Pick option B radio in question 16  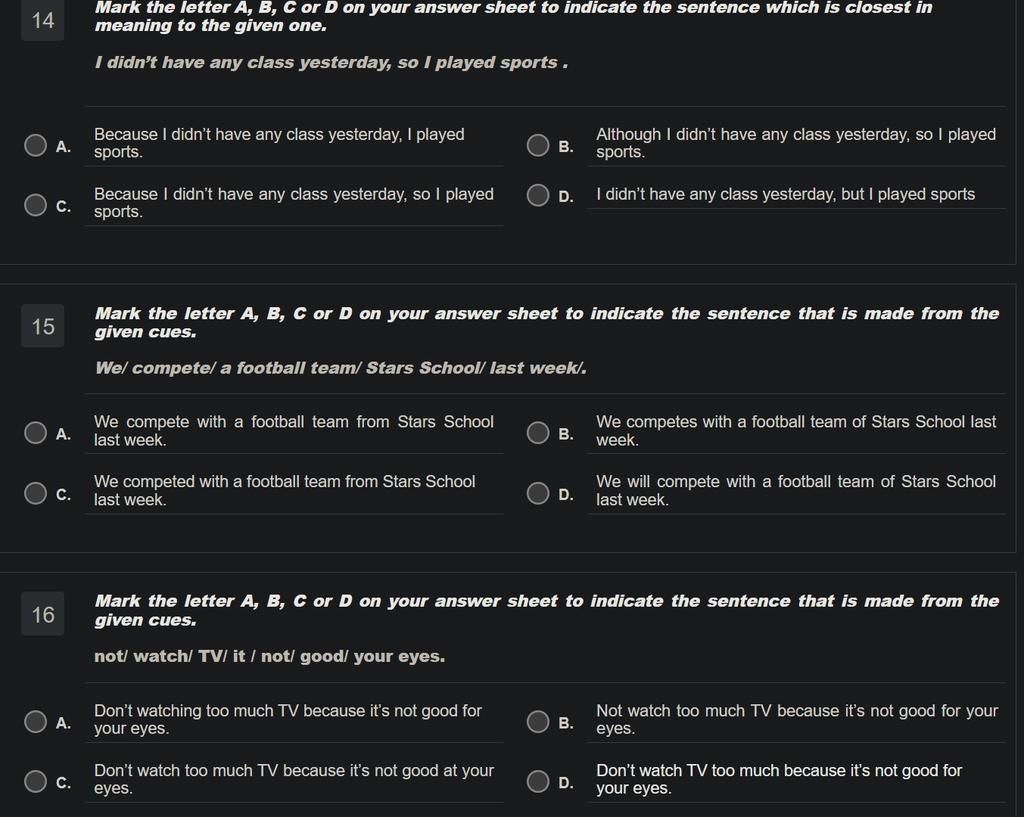(x=538, y=722)
